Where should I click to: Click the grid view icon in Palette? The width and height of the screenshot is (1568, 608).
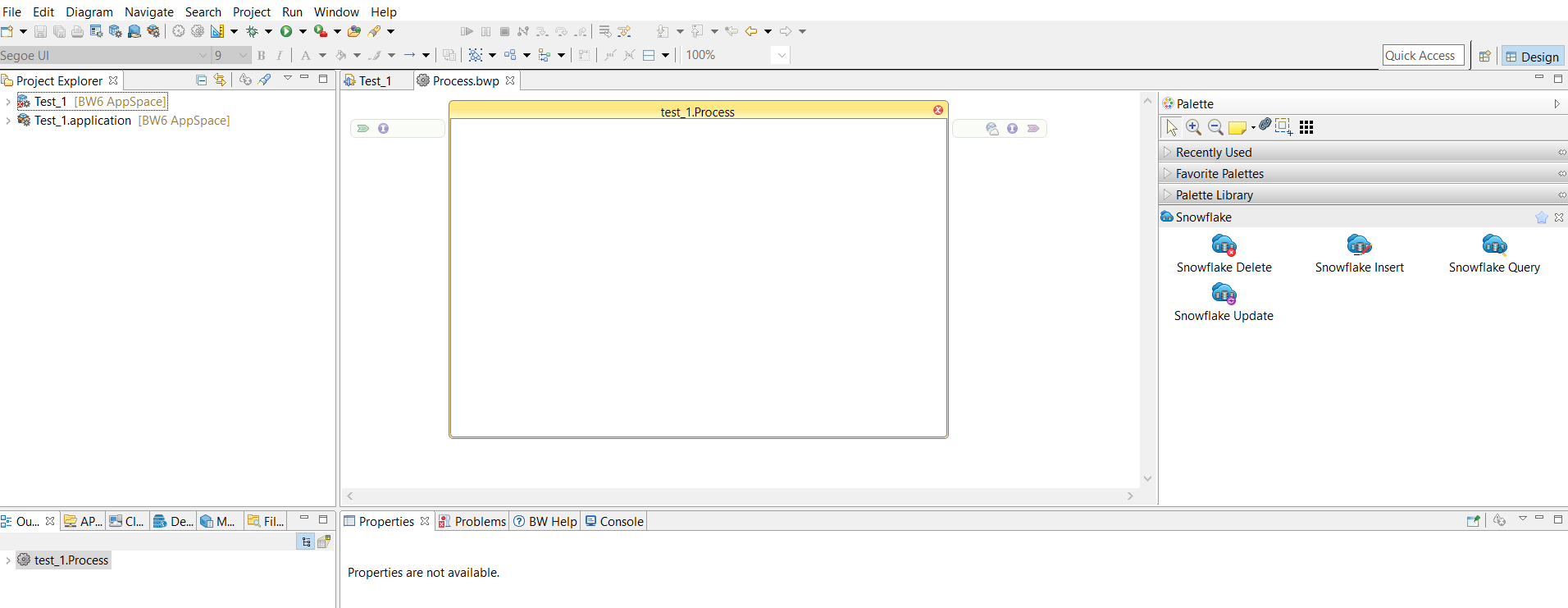coord(1306,127)
